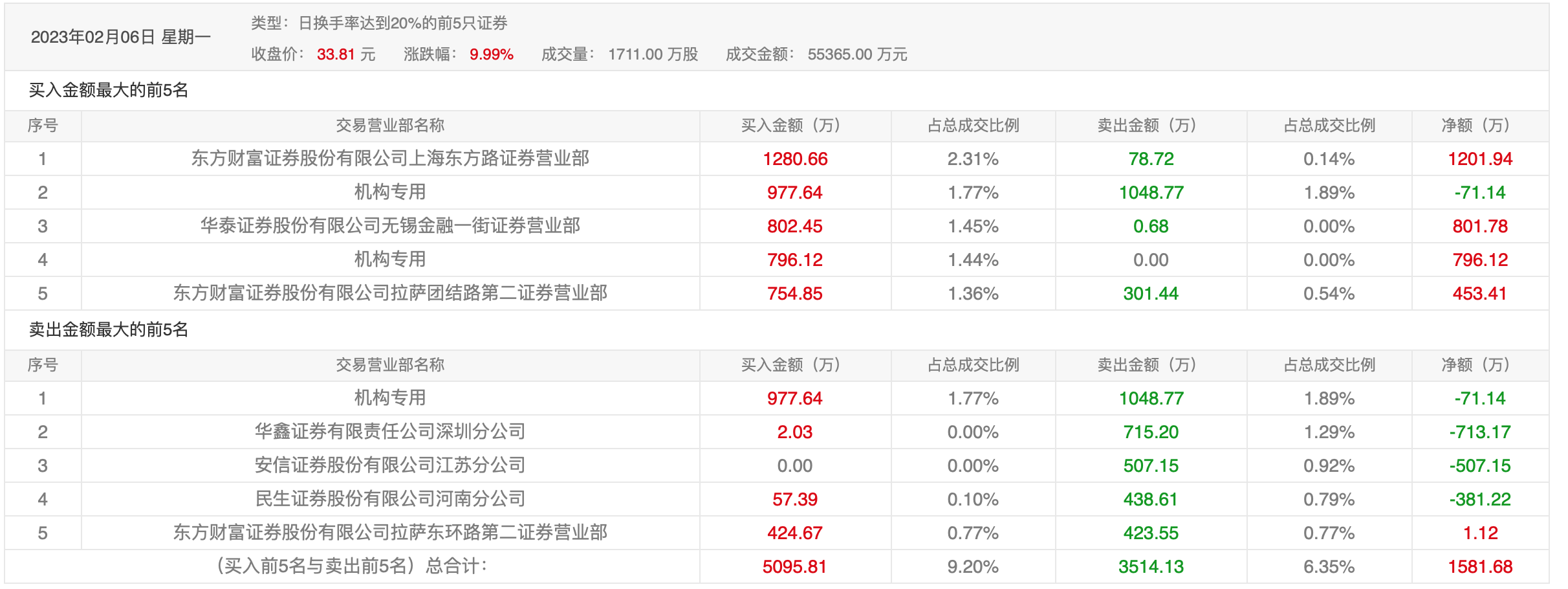The image size is (1568, 589).
Task: Click 华泰证券无锡金融一街证券营业部 name
Action: (x=390, y=226)
